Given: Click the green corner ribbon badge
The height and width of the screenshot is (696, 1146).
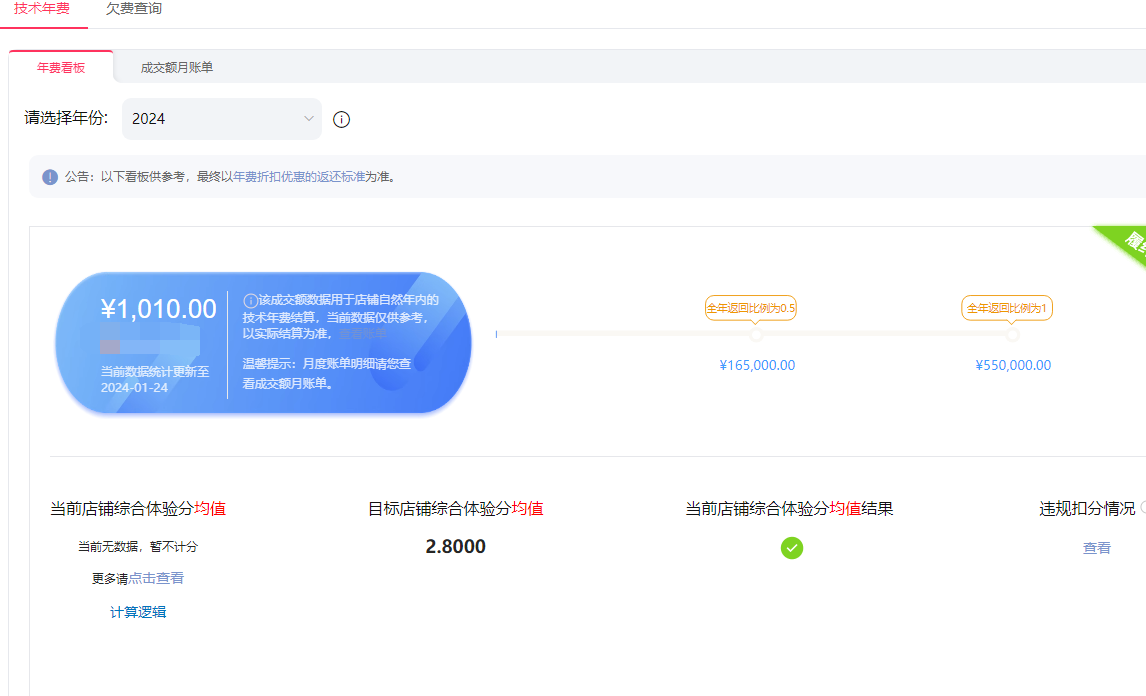Looking at the screenshot, I should pos(1127,245).
